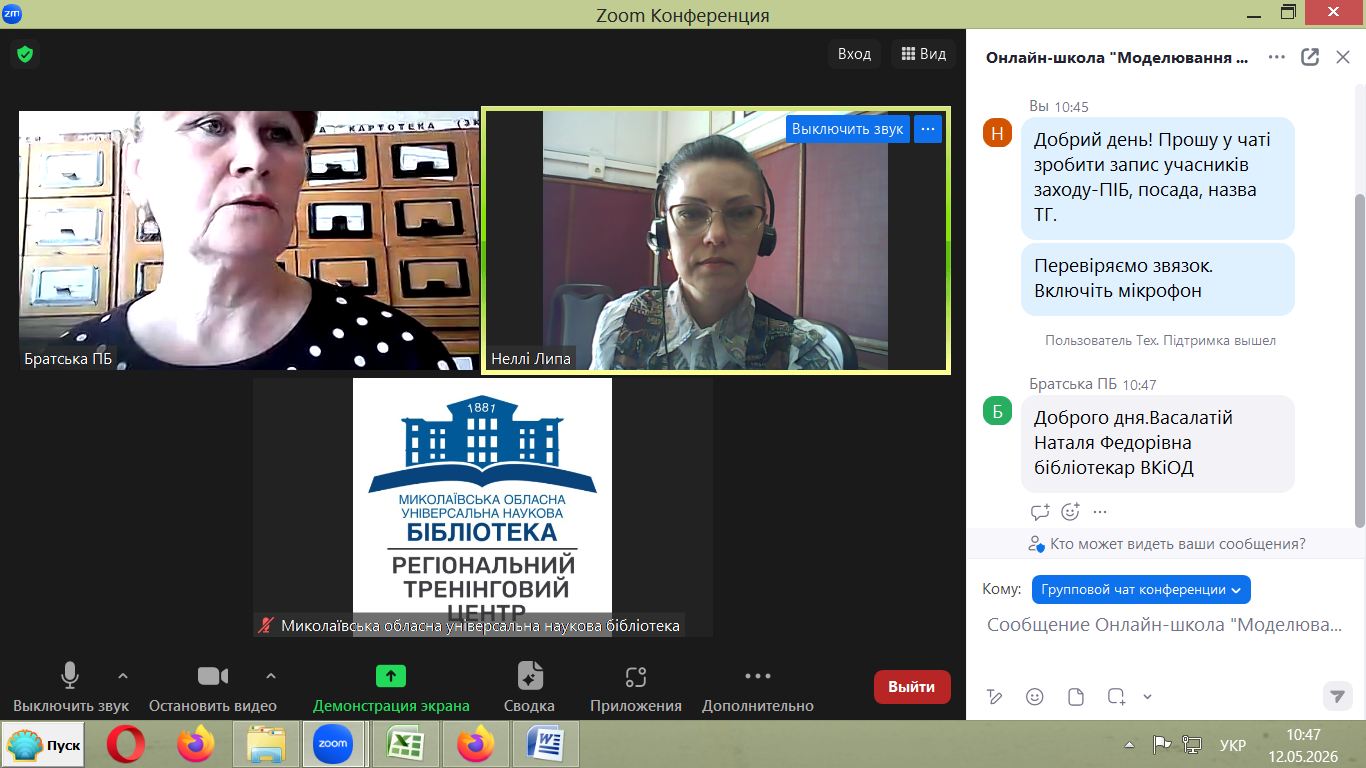
Task: Switch to Zoom in the taskbar
Action: click(x=332, y=745)
